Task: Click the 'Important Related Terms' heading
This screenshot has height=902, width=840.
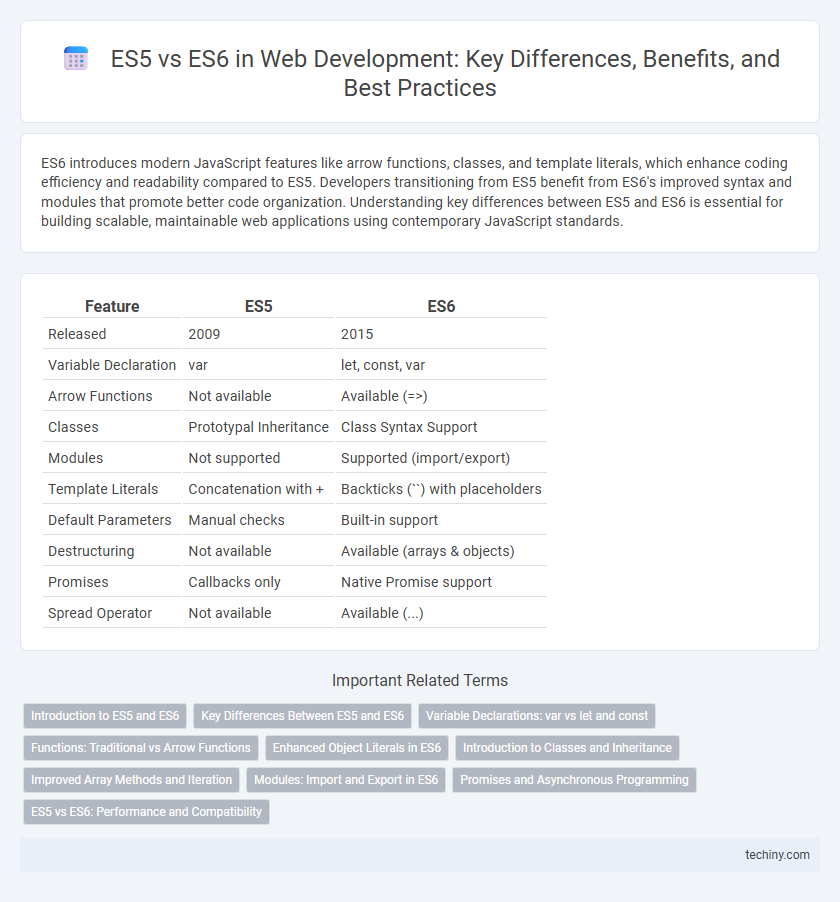Action: pyautogui.click(x=420, y=681)
